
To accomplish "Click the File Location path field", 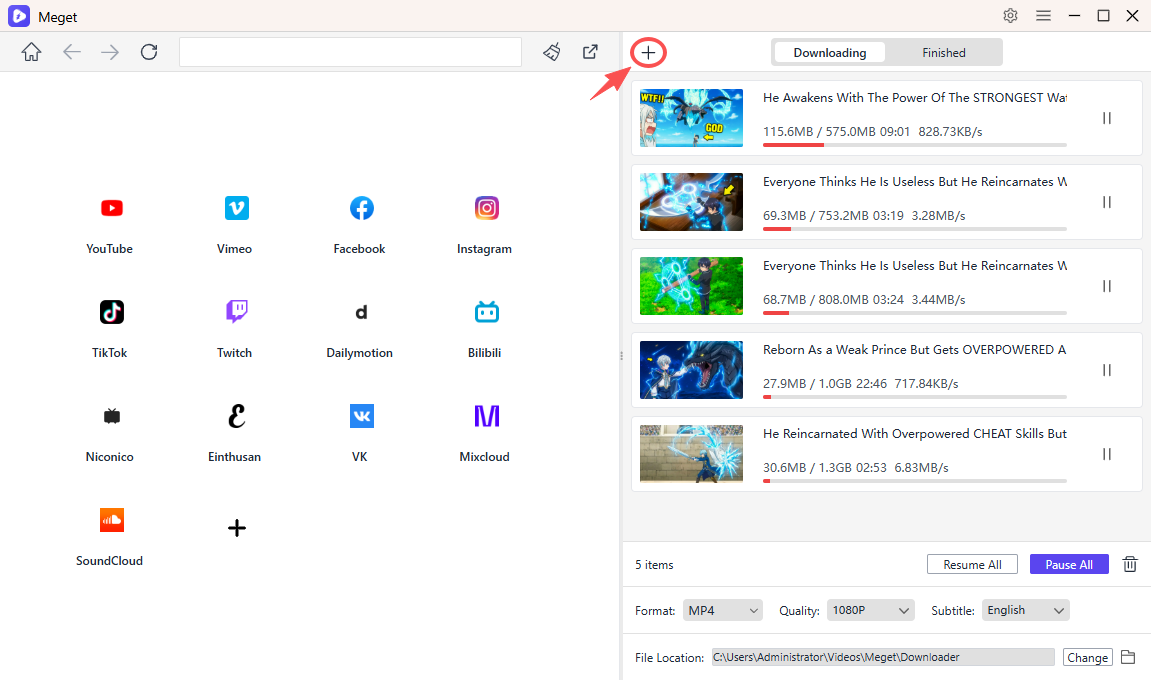I will coord(882,657).
